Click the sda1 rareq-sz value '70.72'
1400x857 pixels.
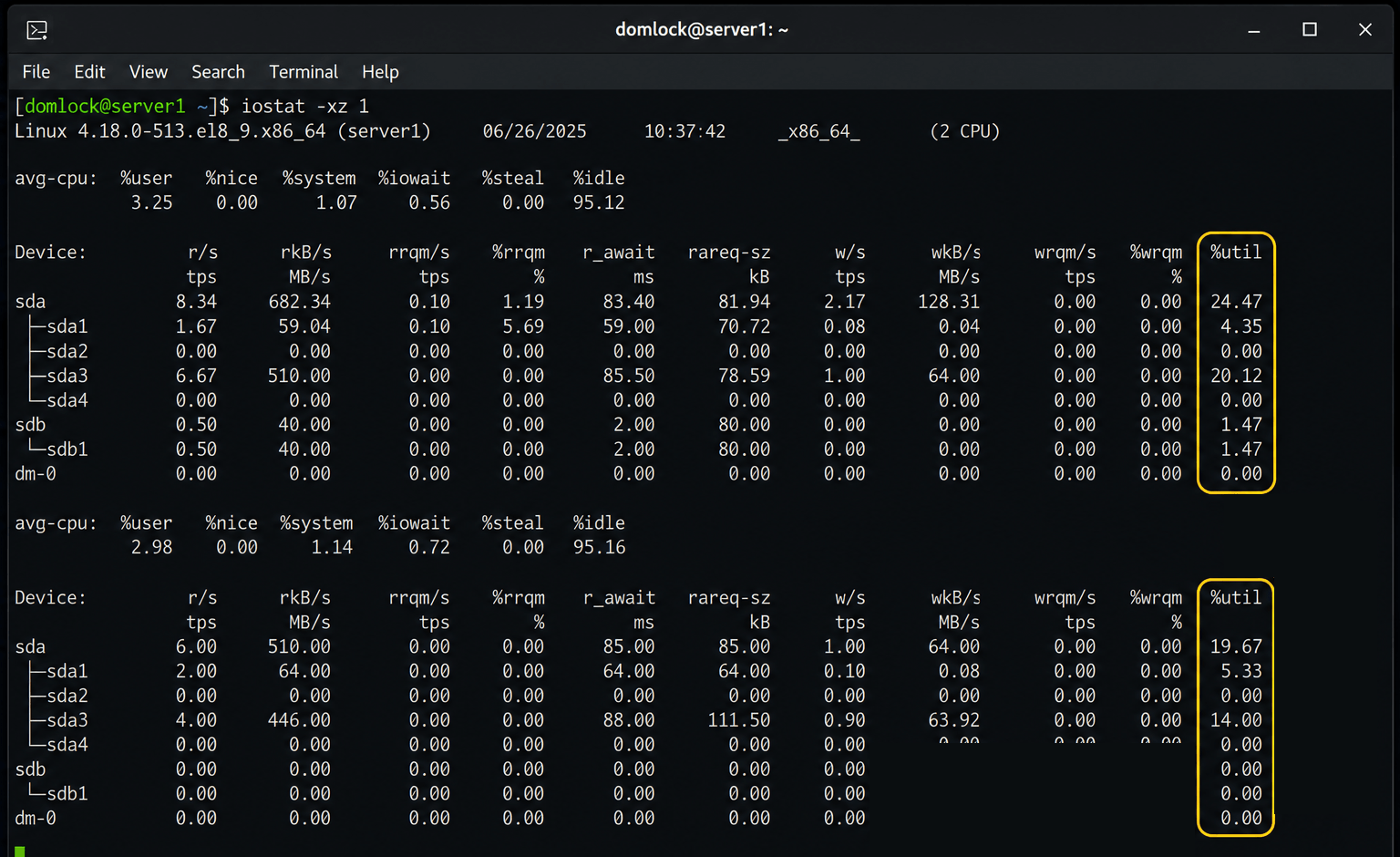point(744,326)
